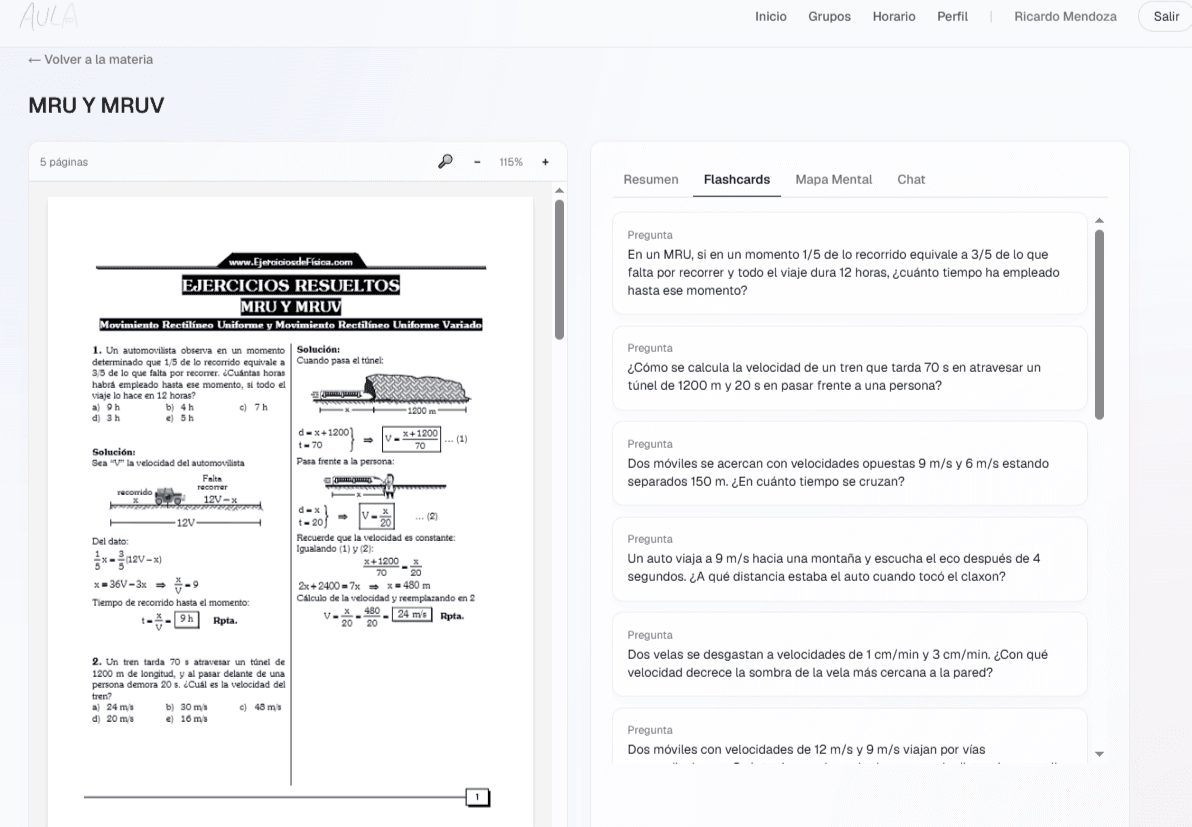
Task: Go back via Volver a la materia
Action: (x=90, y=59)
